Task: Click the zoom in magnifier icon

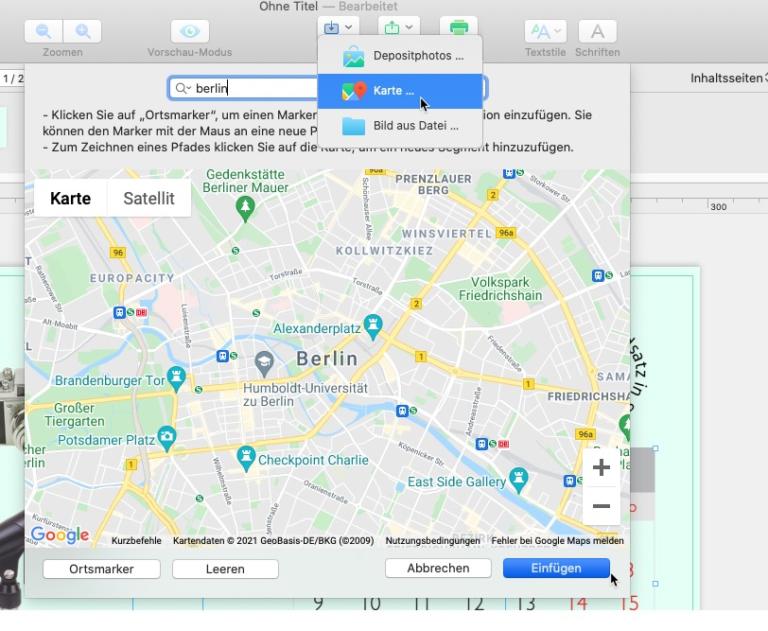Action: tap(82, 31)
